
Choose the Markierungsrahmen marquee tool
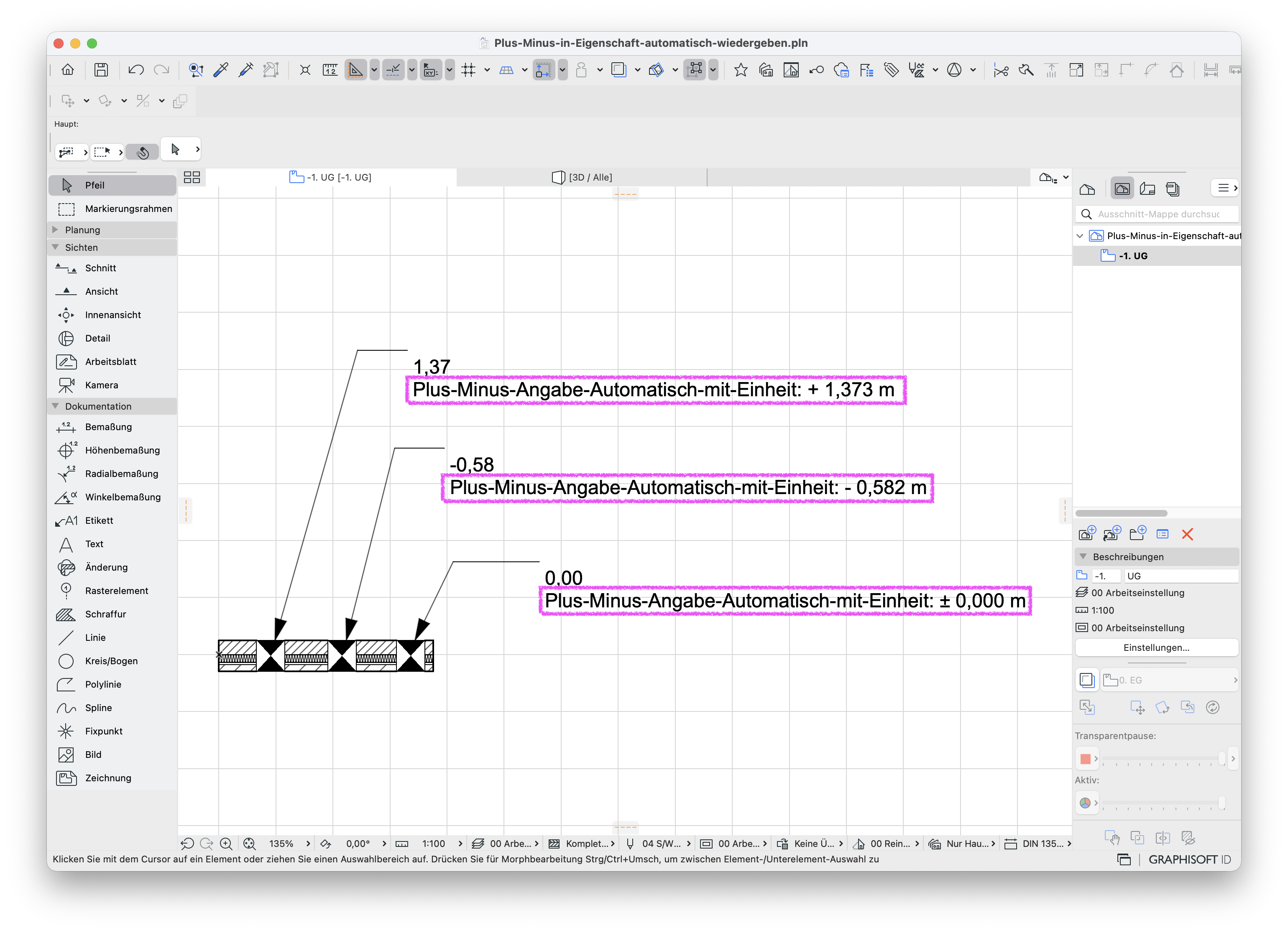(x=112, y=208)
